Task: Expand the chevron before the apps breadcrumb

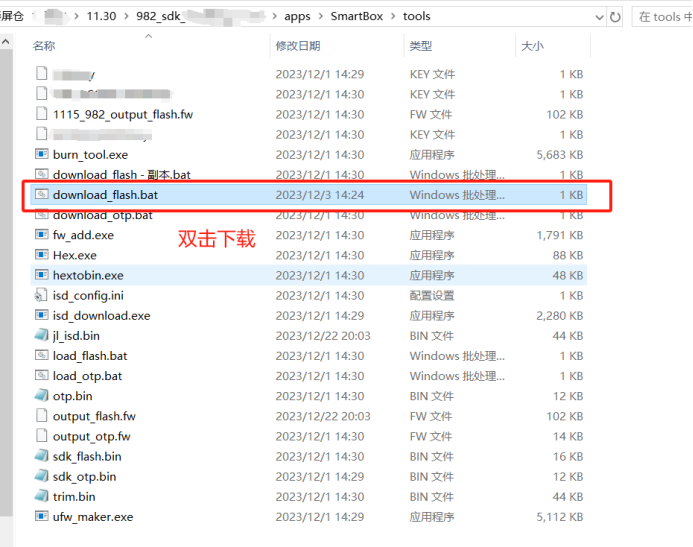Action: click(x=274, y=16)
